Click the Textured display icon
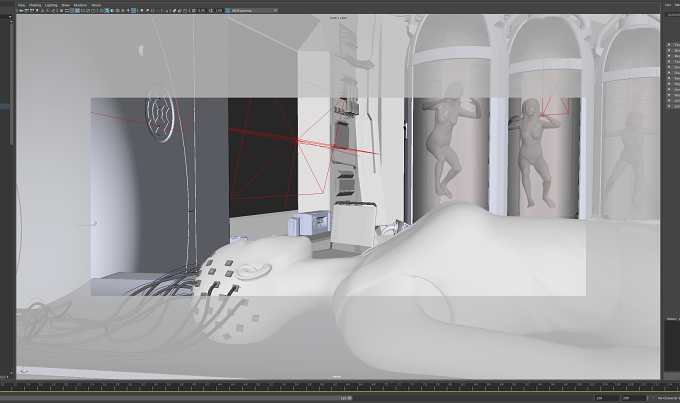 (123, 10)
